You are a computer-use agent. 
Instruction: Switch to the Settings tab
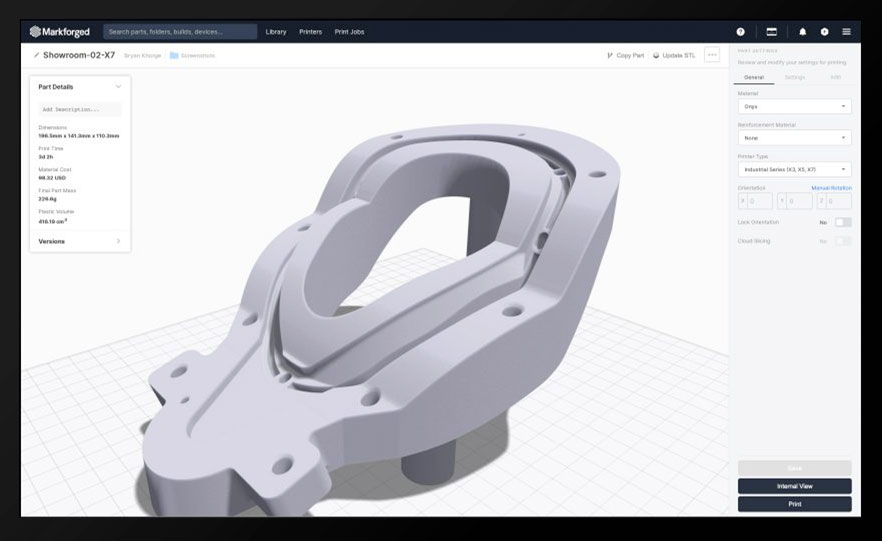click(795, 78)
